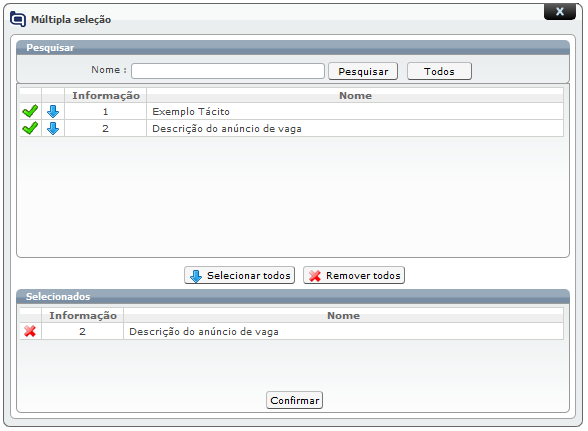Add Exemplo Tácito with its blue down arrow

(53, 111)
